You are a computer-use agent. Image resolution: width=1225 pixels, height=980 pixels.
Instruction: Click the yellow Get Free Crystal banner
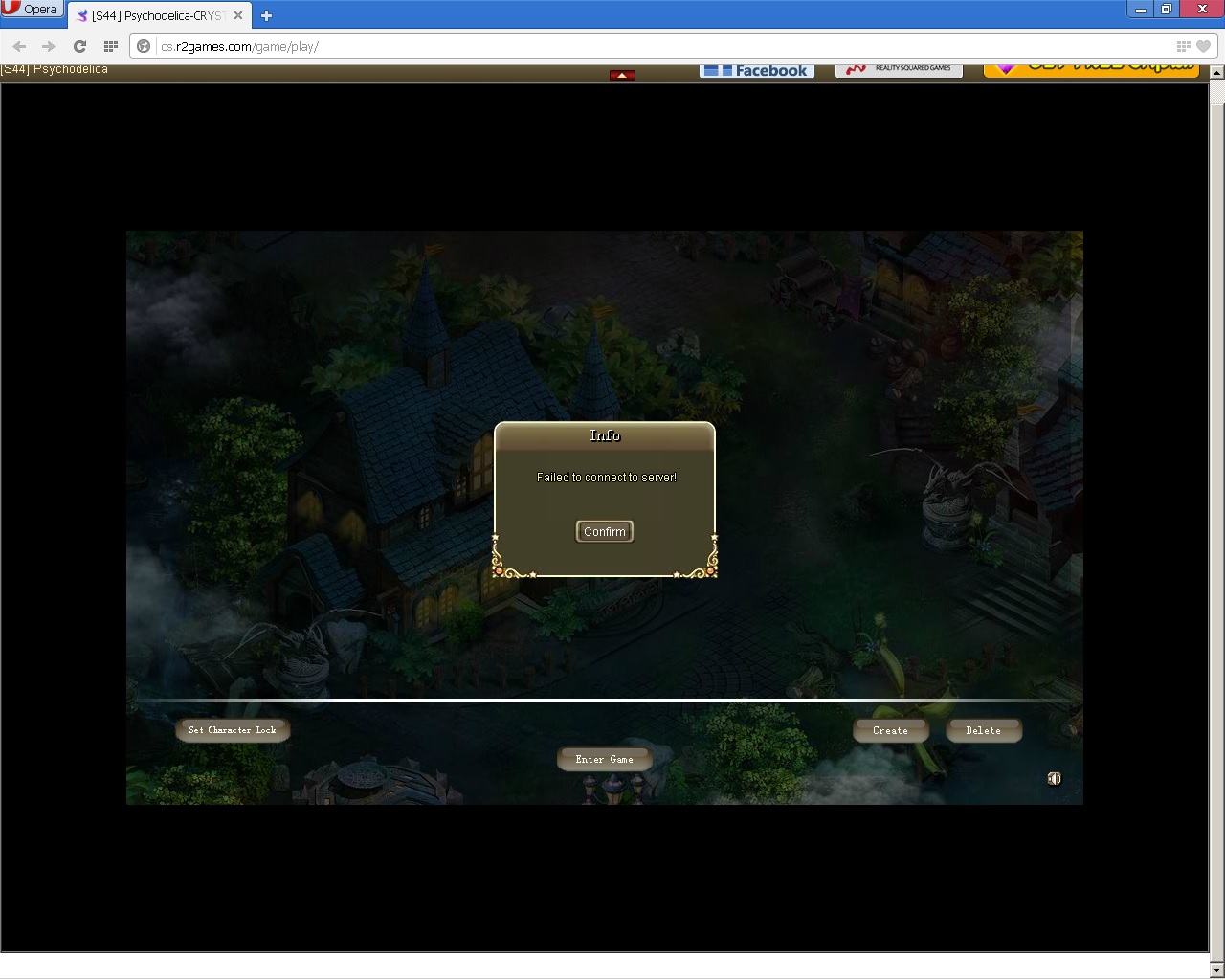click(1091, 69)
